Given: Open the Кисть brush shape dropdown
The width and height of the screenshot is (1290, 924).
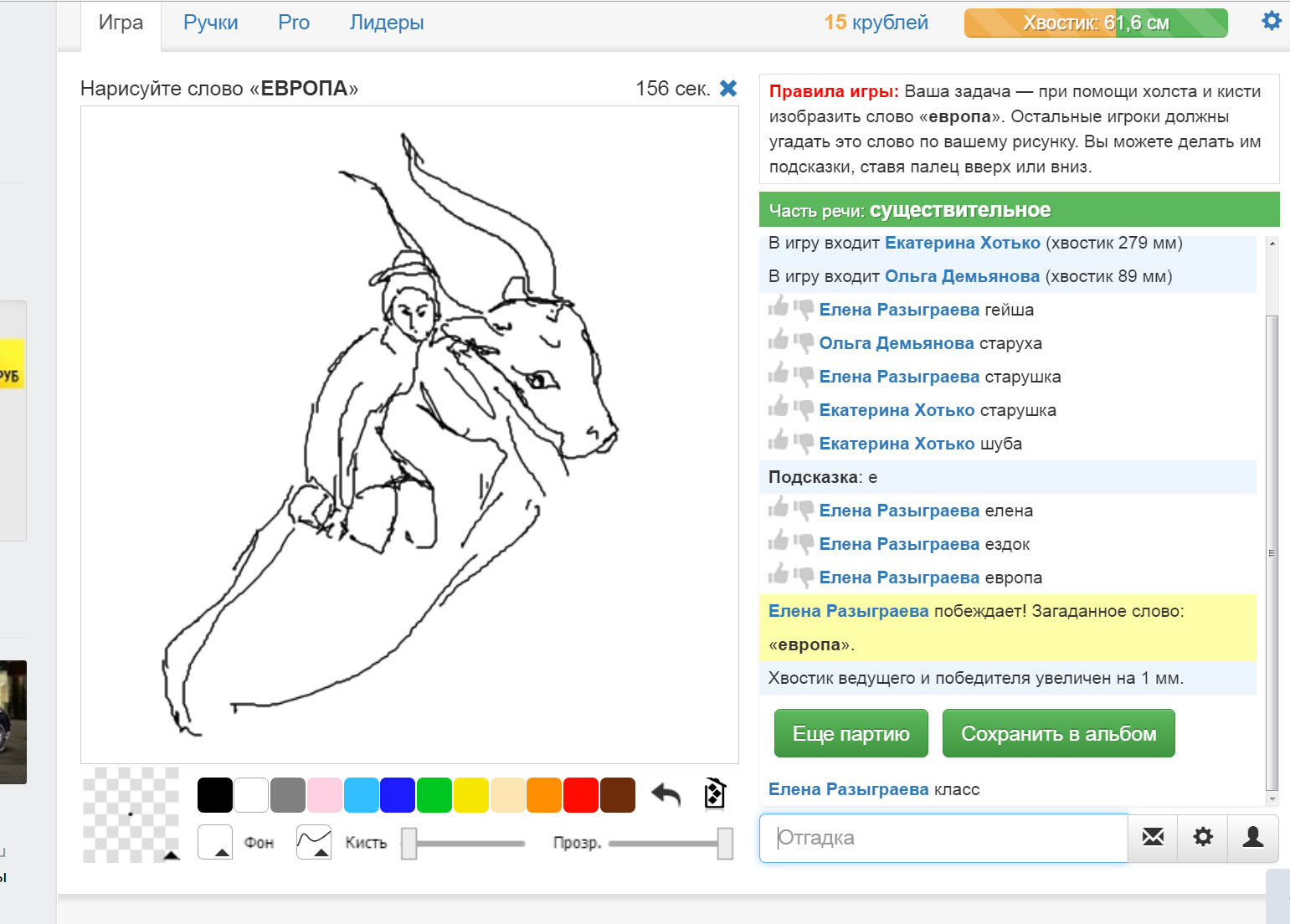Looking at the screenshot, I should coord(314,842).
